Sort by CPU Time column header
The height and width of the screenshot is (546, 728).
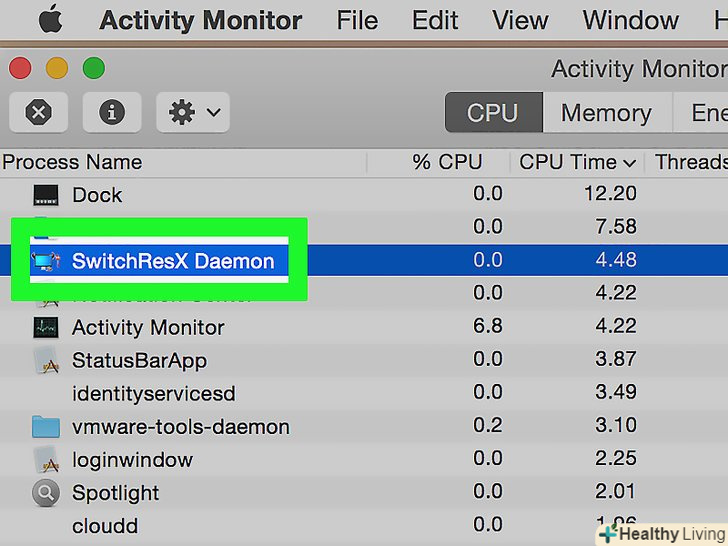click(x=577, y=162)
